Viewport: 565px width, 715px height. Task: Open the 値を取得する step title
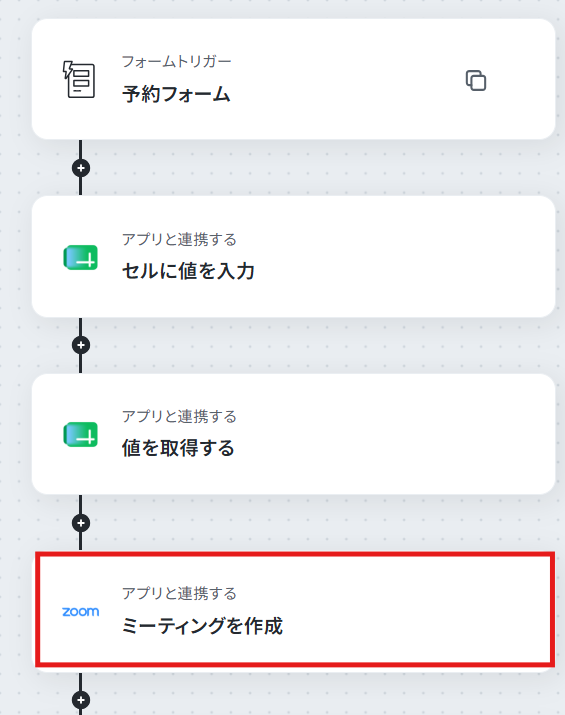click(x=178, y=448)
